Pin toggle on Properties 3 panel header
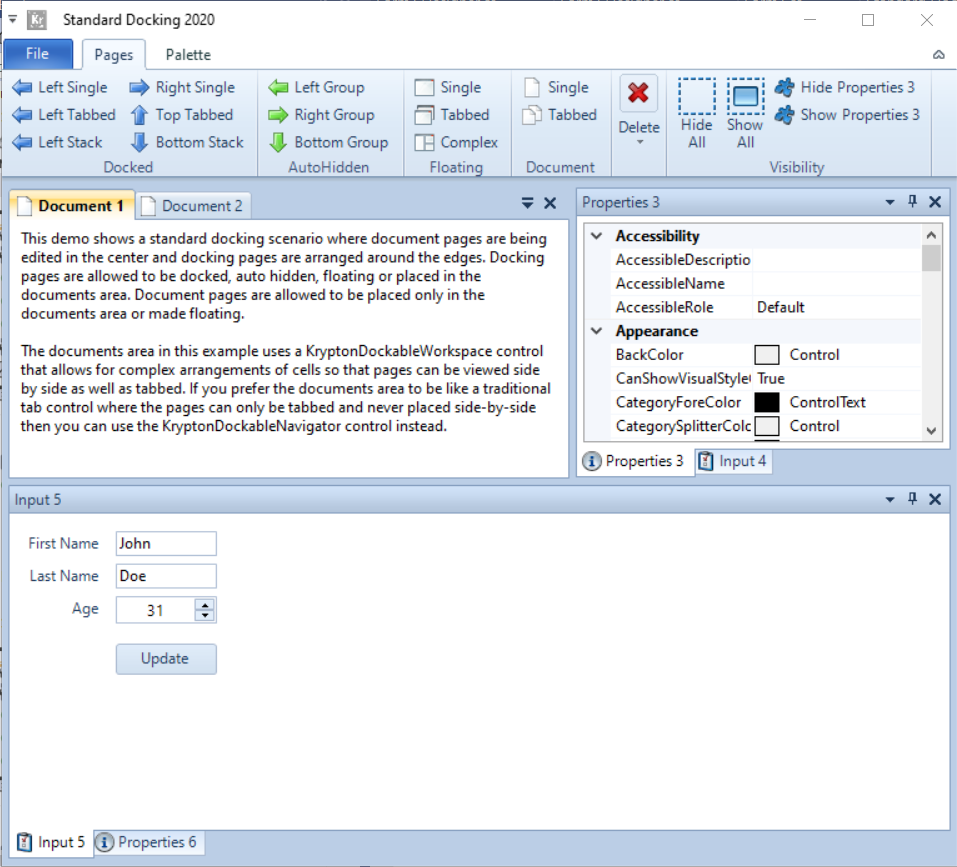Screen dimensions: 957x867 (x=912, y=202)
